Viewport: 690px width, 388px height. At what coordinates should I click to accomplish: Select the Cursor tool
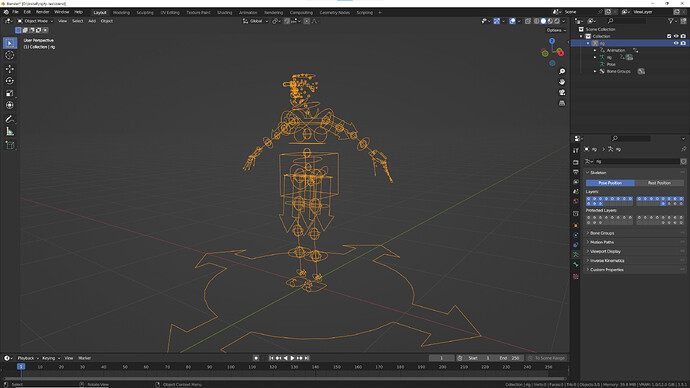(10, 55)
